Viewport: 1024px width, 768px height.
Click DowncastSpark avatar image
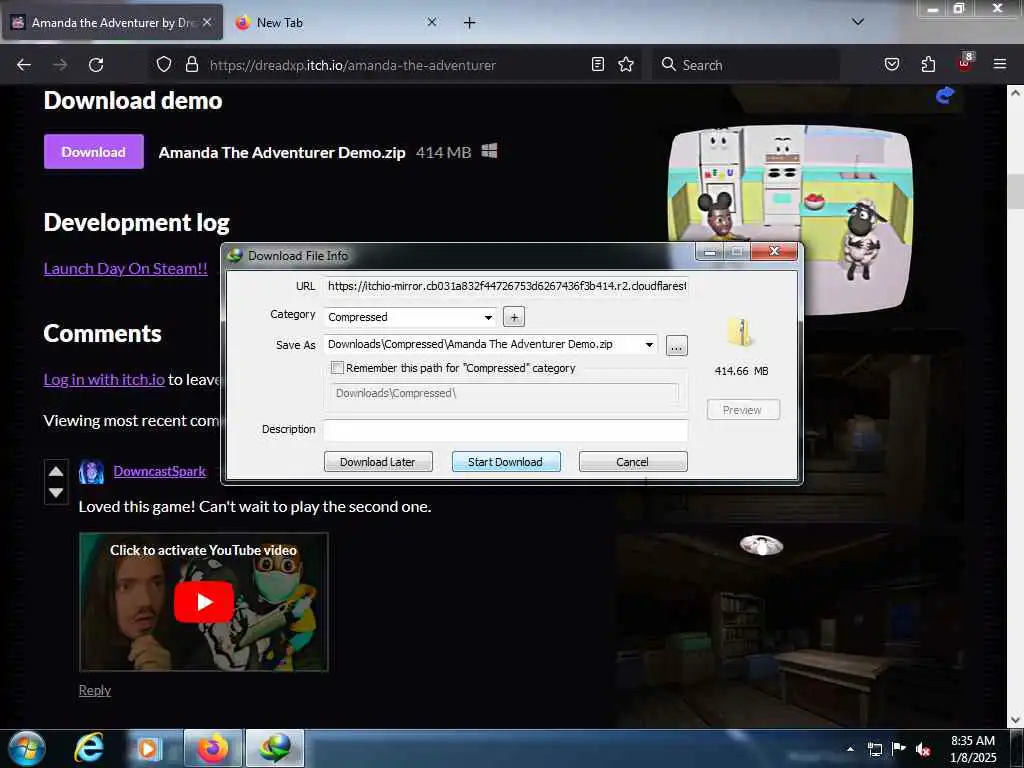click(x=91, y=472)
